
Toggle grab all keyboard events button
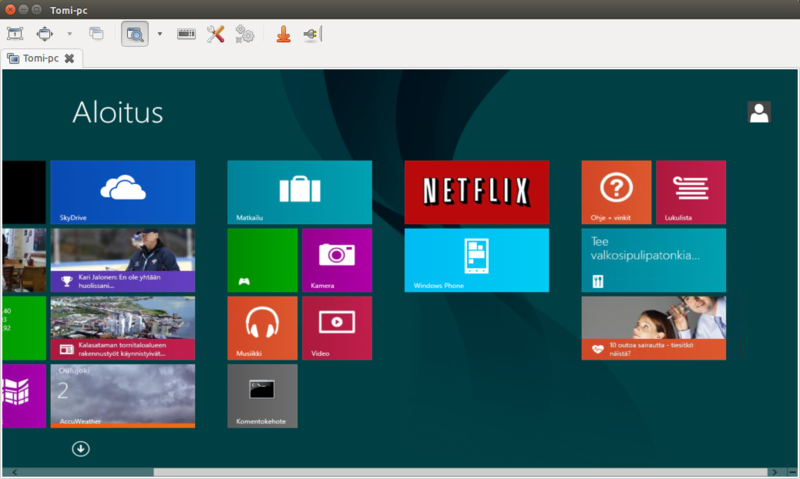(x=187, y=34)
